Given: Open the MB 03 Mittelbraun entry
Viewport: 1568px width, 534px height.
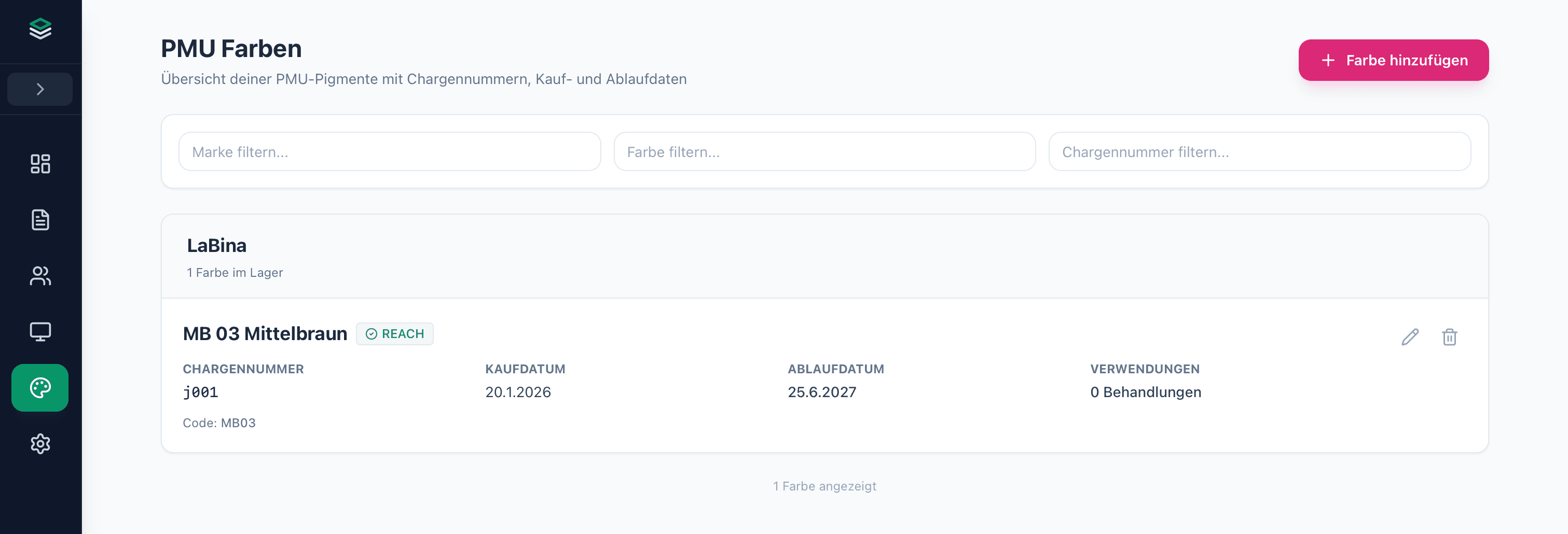Looking at the screenshot, I should (265, 333).
